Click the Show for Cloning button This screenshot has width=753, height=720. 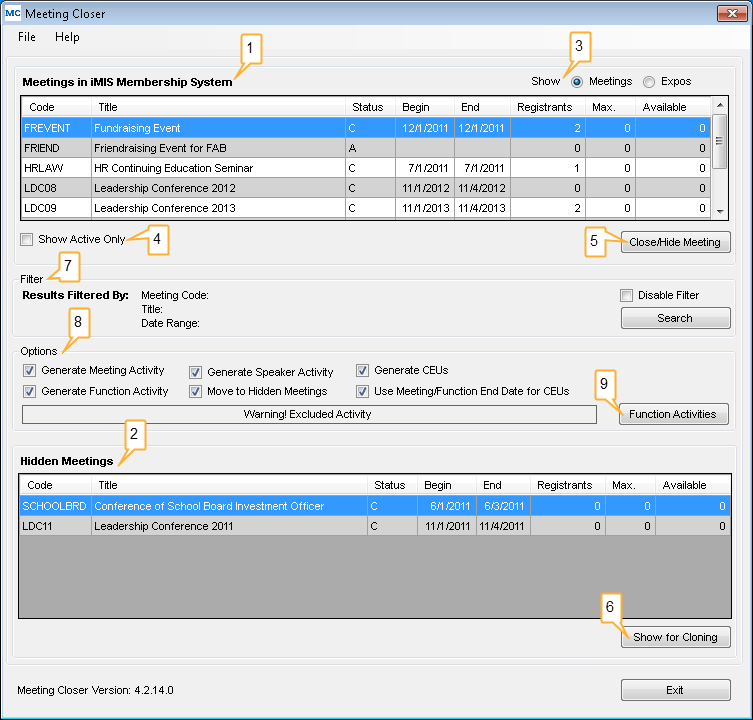click(x=675, y=637)
